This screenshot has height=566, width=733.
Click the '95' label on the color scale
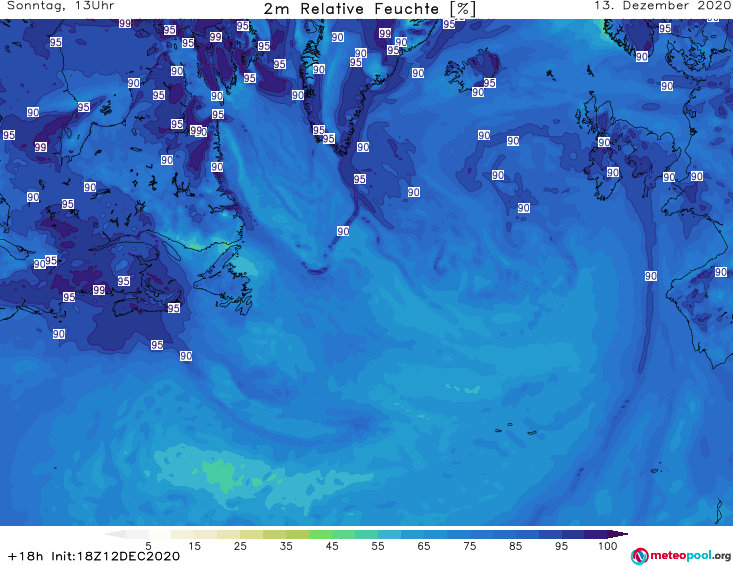coord(561,546)
